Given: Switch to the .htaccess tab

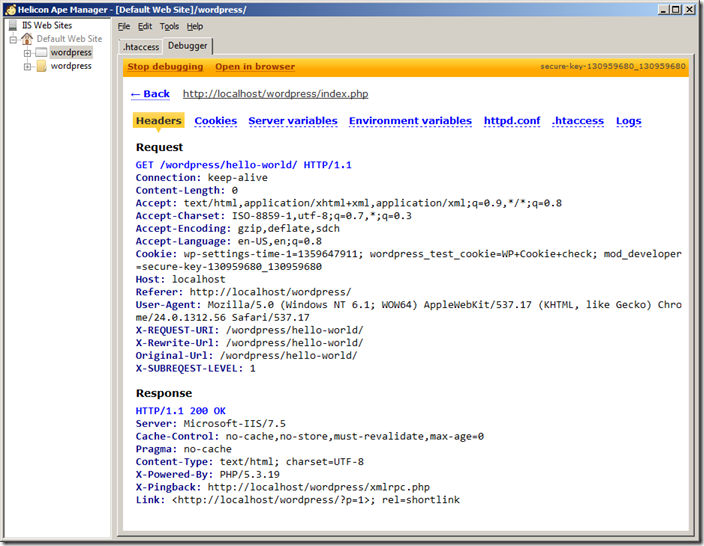Looking at the screenshot, I should tap(140, 47).
